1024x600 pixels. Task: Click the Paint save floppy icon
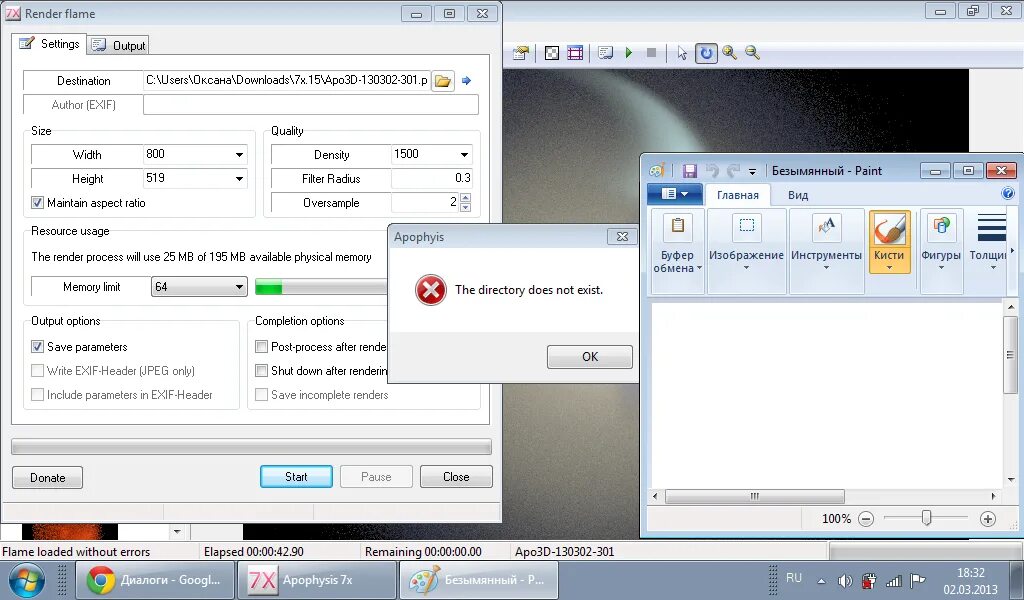[690, 171]
